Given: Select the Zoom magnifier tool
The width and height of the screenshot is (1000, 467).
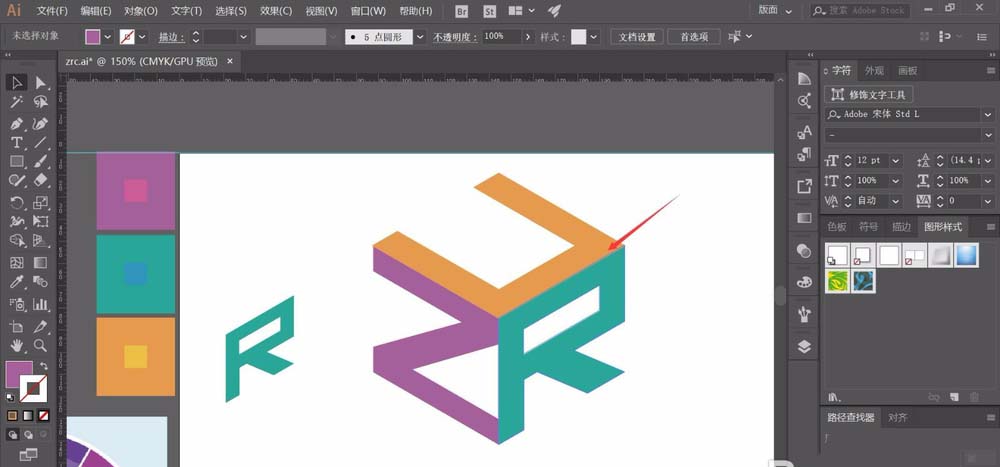Looking at the screenshot, I should point(41,345).
